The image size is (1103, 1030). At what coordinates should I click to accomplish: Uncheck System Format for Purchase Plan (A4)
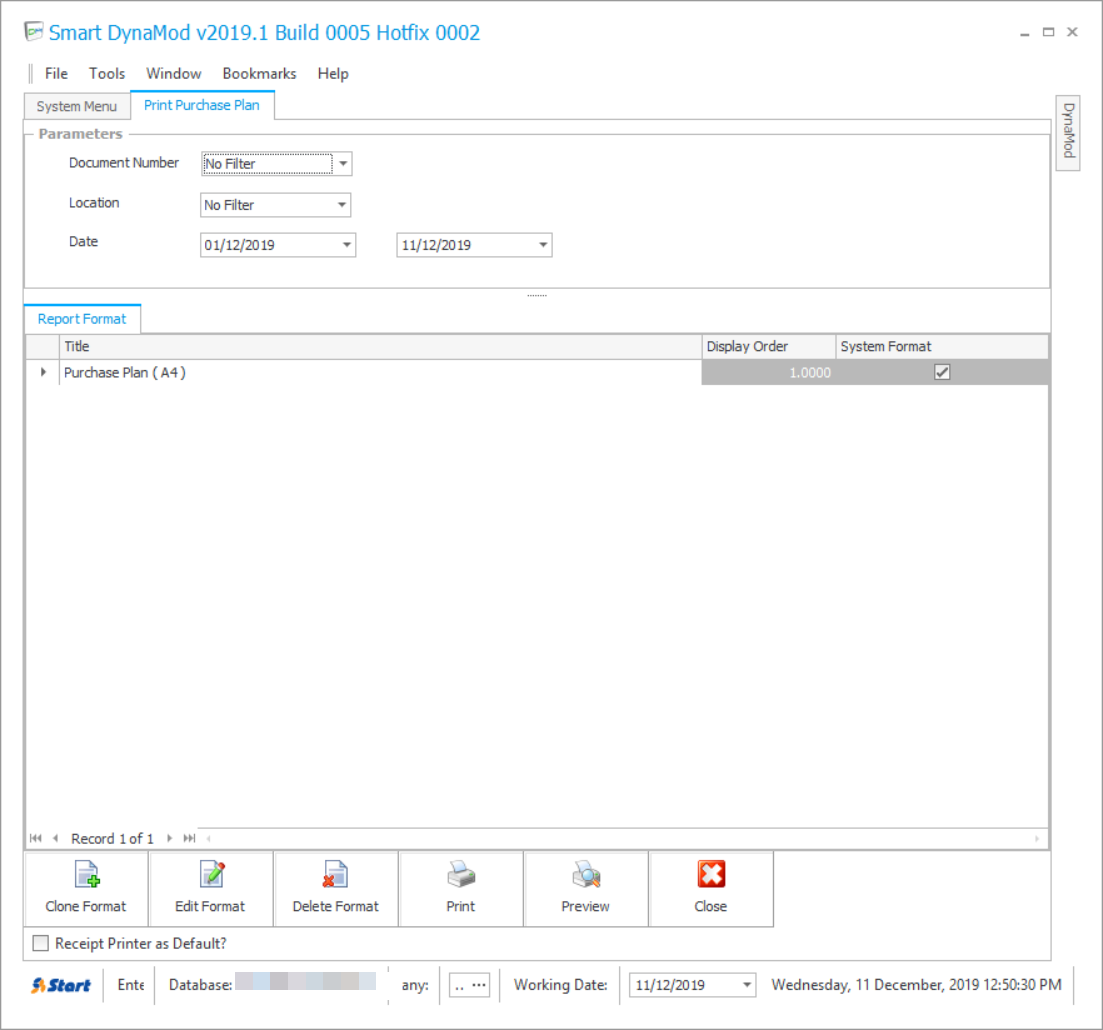point(942,372)
